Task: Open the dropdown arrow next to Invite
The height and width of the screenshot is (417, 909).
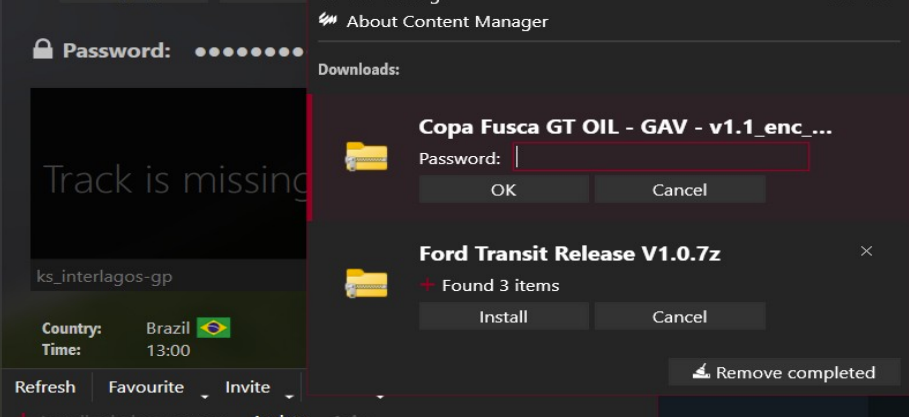Action: (x=289, y=395)
